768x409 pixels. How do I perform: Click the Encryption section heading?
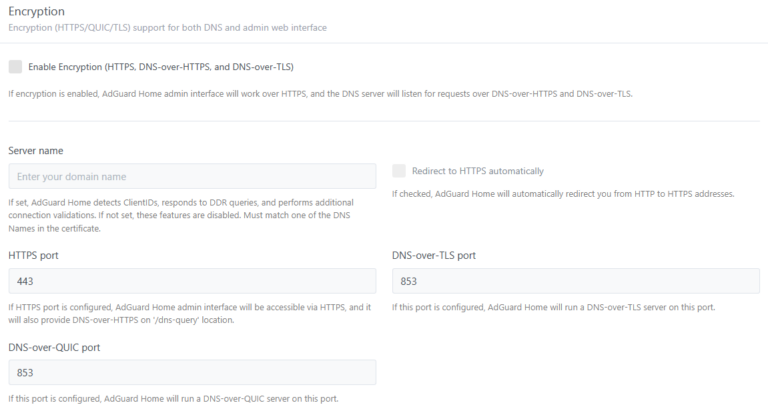point(36,11)
